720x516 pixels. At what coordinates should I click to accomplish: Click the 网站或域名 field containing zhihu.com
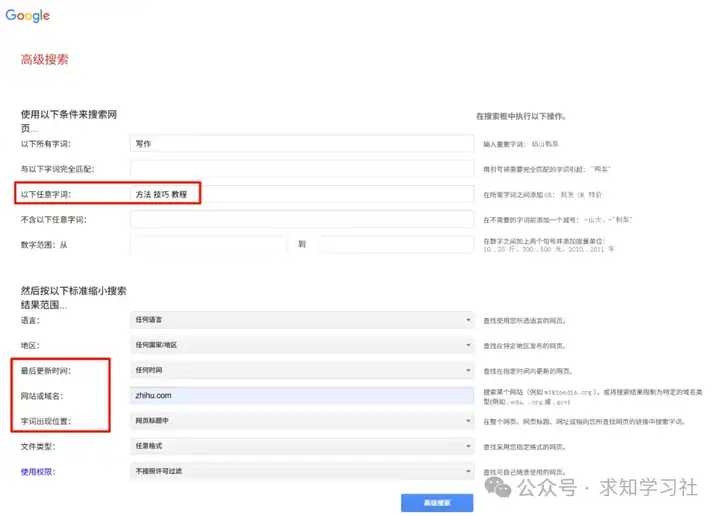(x=302, y=396)
